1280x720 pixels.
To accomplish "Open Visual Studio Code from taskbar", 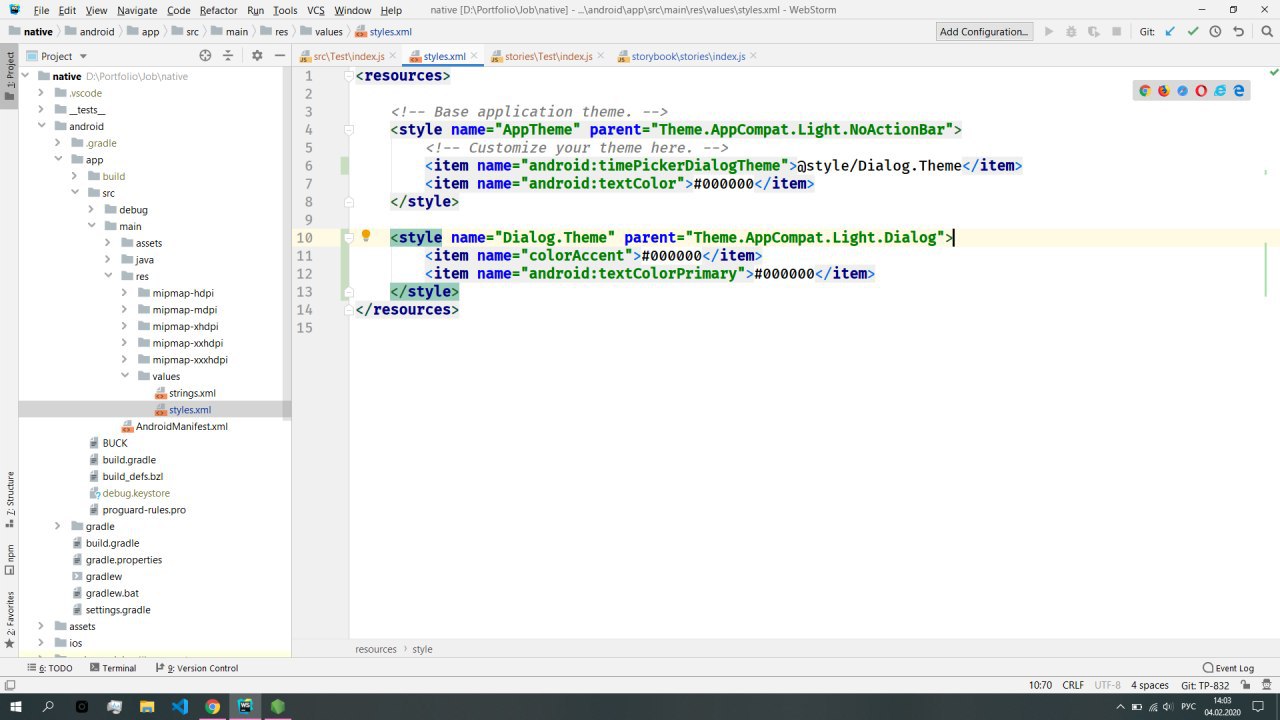I will tap(180, 706).
